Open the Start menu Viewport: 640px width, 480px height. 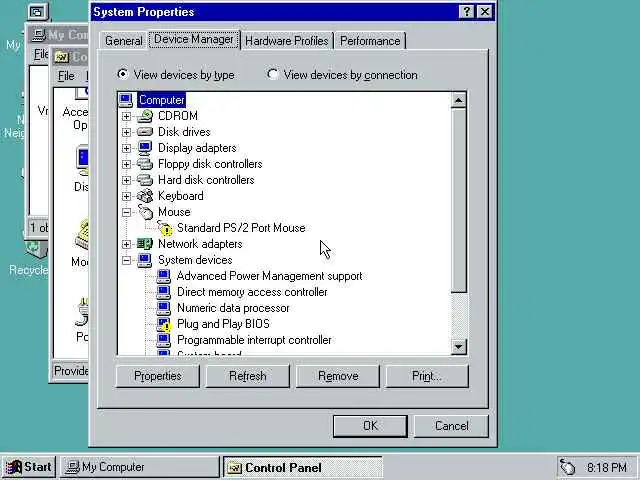(x=29, y=467)
